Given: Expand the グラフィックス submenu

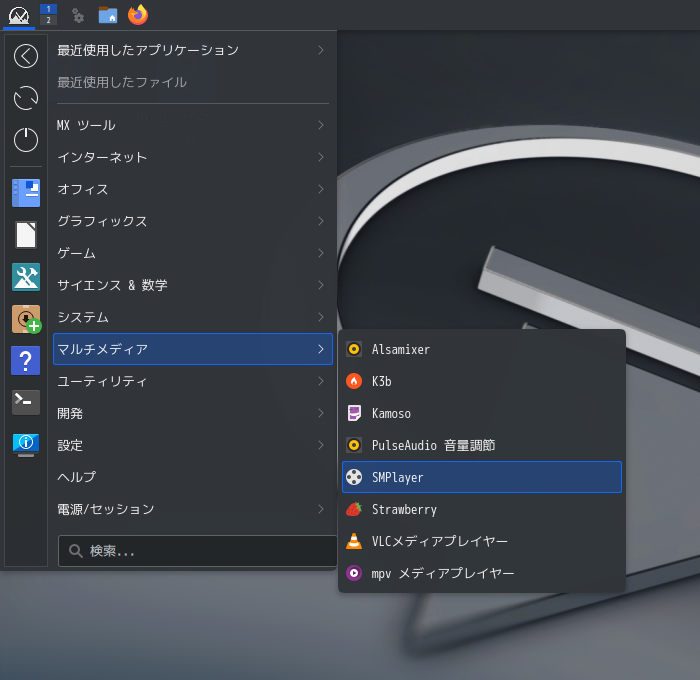Looking at the screenshot, I should tap(193, 221).
